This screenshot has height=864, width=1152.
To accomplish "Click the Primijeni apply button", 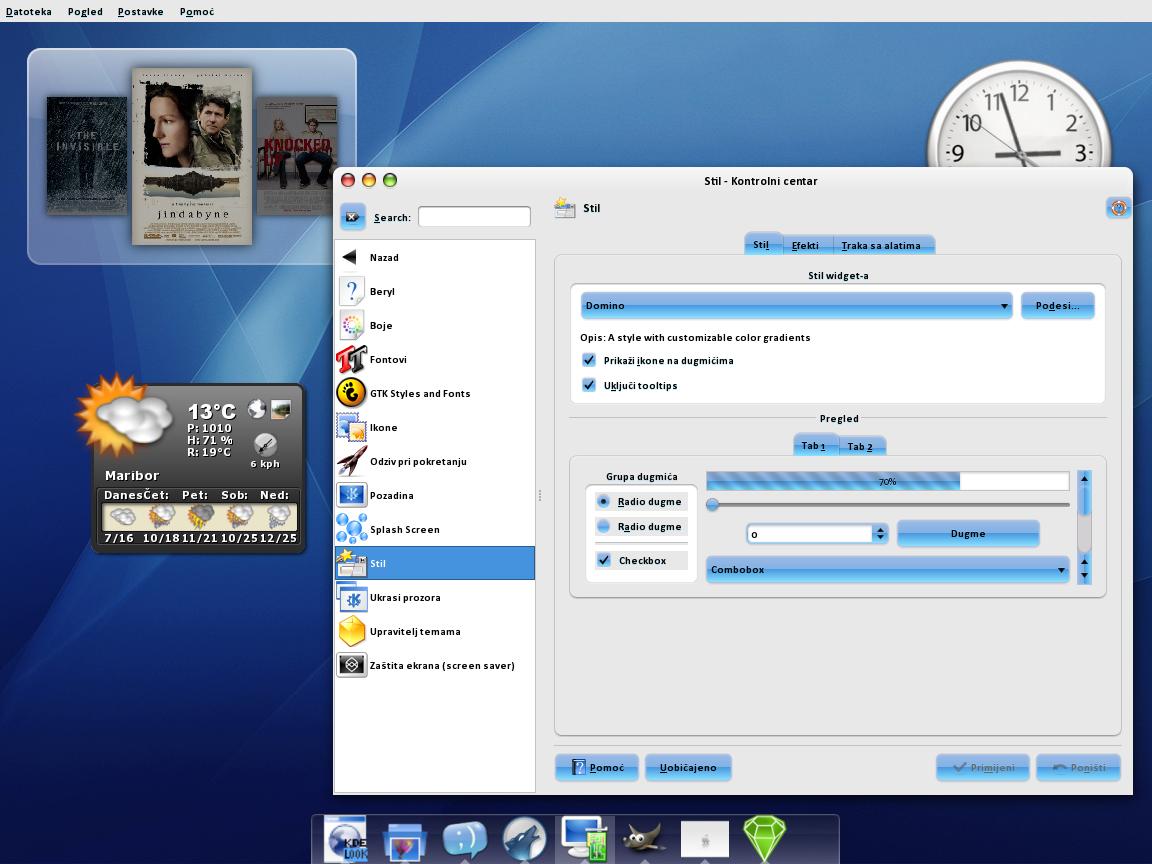I will (982, 768).
